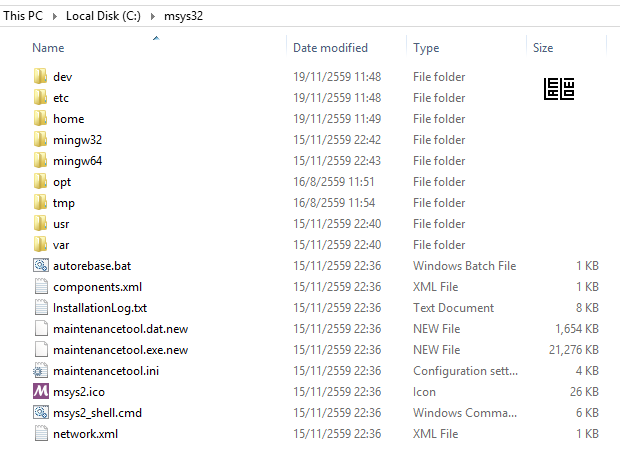Click the maintenancetool.ini settings icon
The image size is (620, 453).
click(x=41, y=370)
